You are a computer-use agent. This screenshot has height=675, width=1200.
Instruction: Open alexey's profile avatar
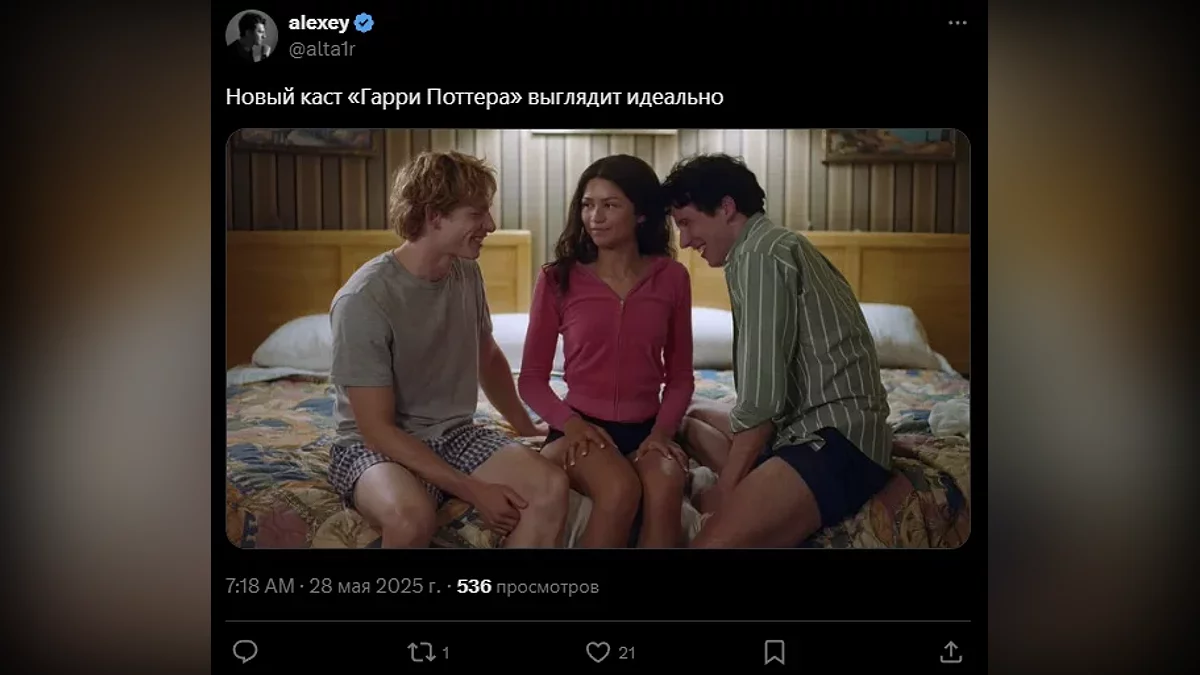[x=251, y=36]
